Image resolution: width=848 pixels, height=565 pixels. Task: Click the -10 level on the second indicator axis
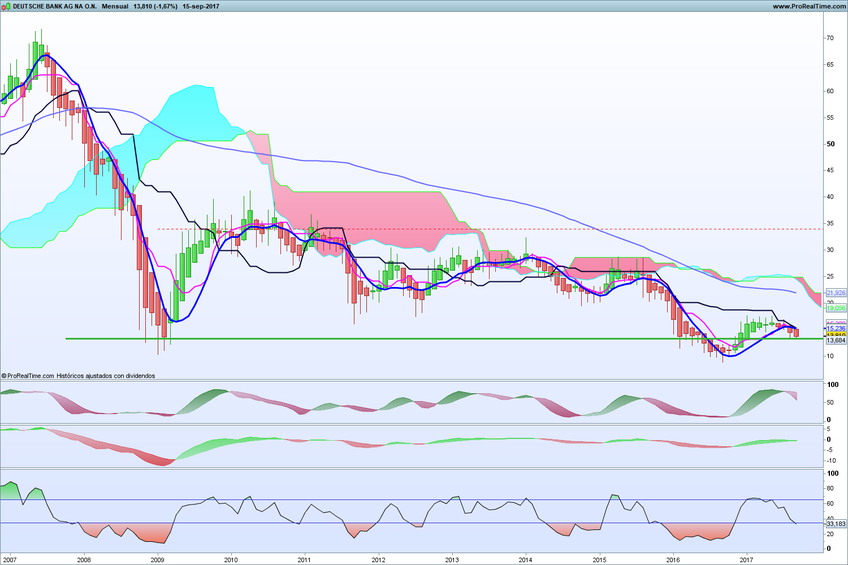830,461
